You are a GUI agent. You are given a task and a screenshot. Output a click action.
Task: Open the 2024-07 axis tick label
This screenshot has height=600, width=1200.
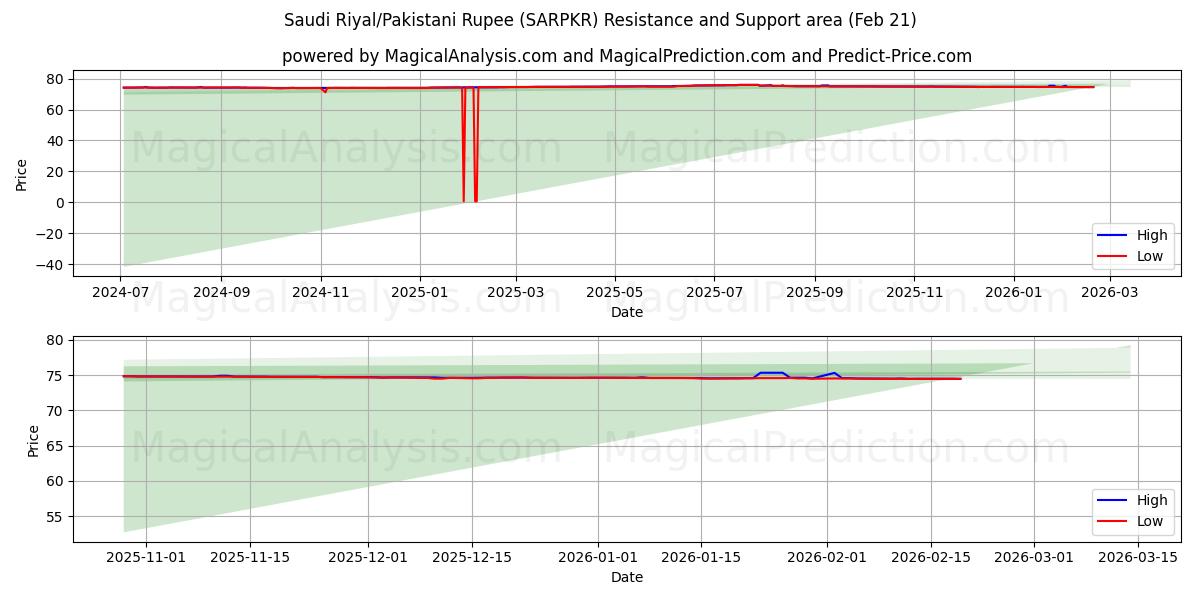(118, 289)
